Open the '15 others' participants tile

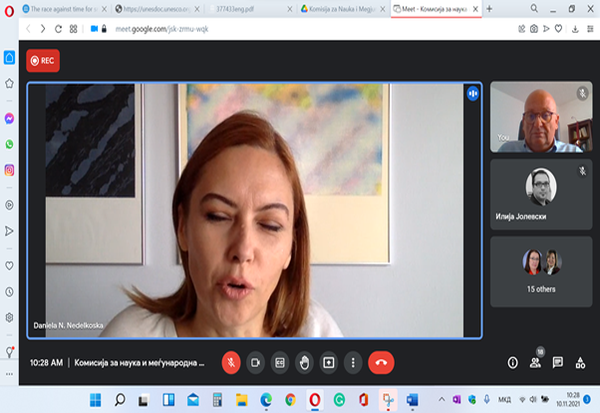tap(542, 270)
